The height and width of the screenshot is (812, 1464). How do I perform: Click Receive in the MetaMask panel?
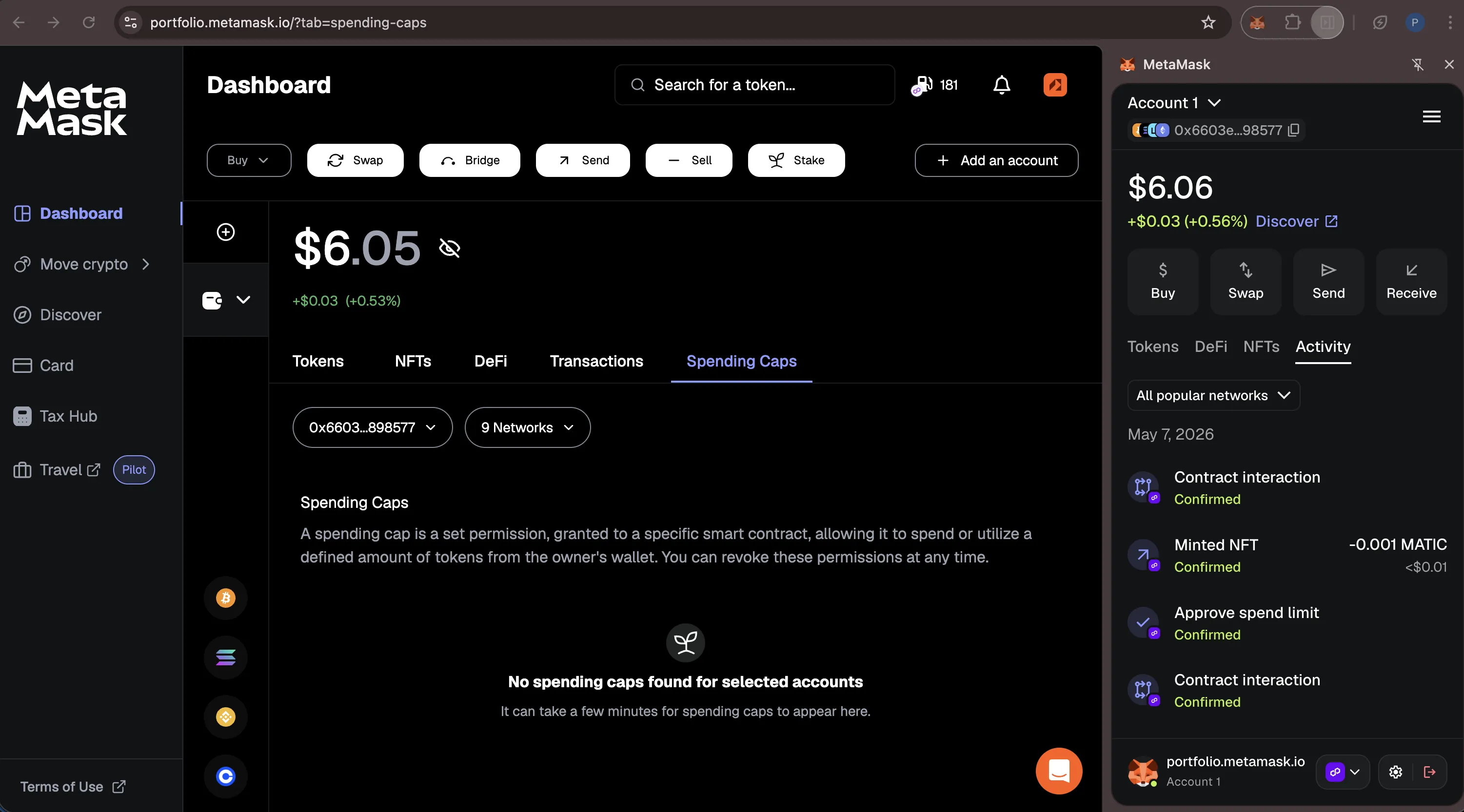(x=1411, y=282)
